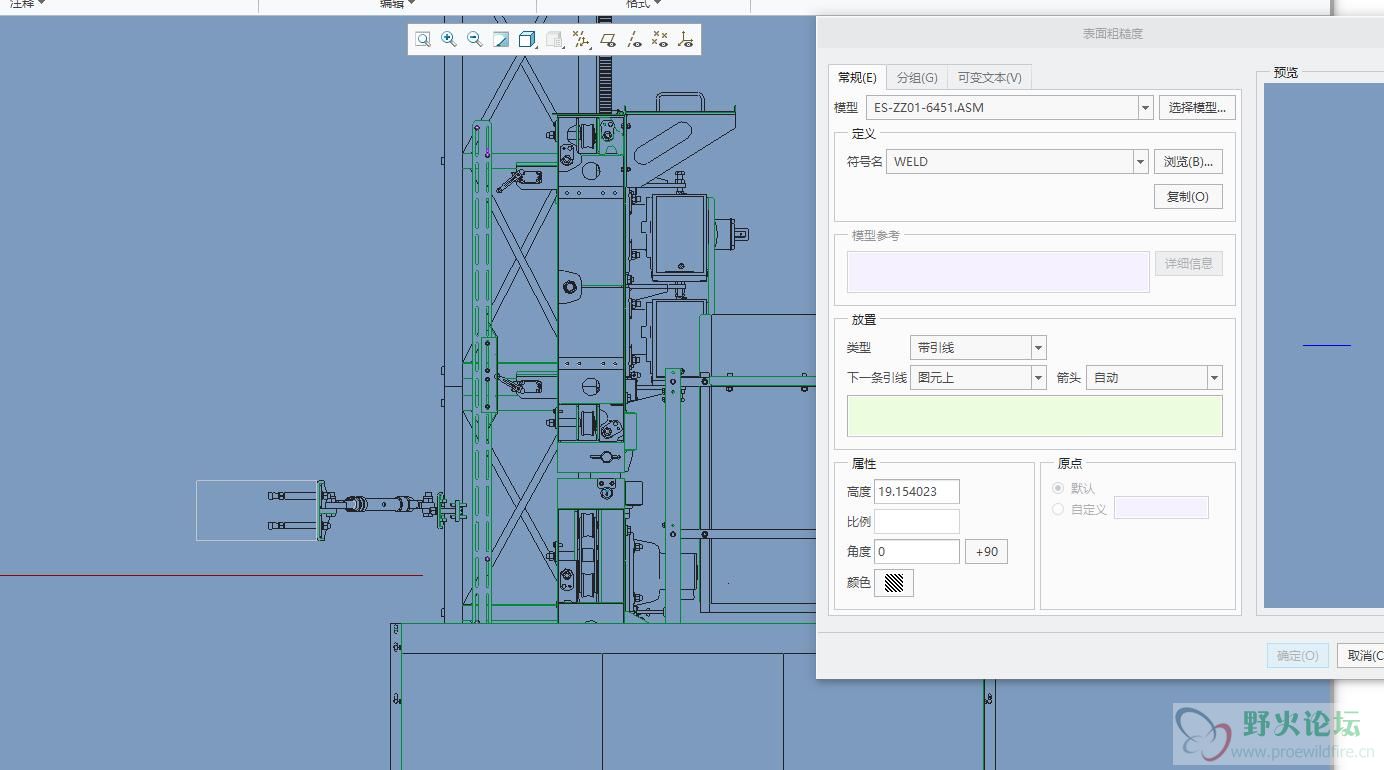Viewport: 1384px width, 770px height.
Task: Open the 箭头 自动 dropdown
Action: 1215,377
